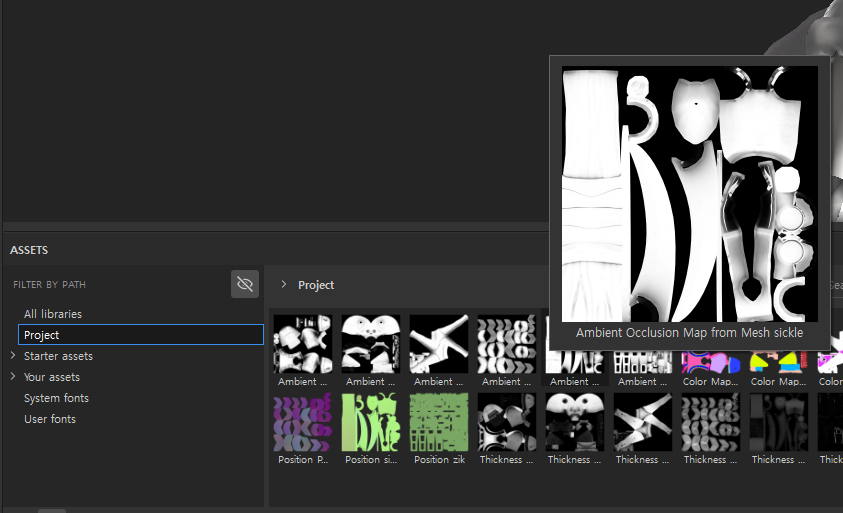Toggle the filter panel visibility eye icon
843x513 pixels.
[x=245, y=284]
